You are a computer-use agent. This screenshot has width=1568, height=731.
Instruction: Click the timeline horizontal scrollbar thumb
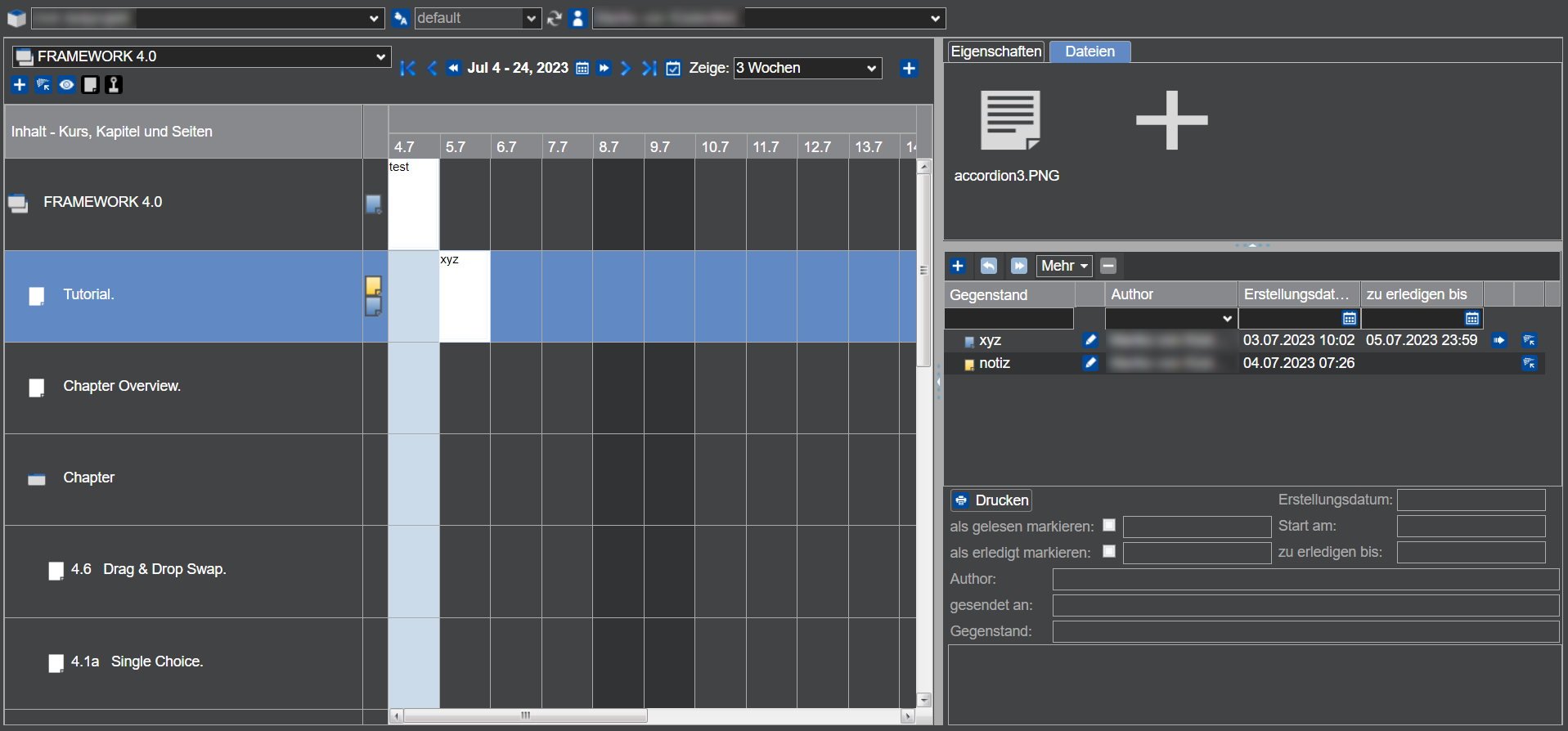point(525,716)
